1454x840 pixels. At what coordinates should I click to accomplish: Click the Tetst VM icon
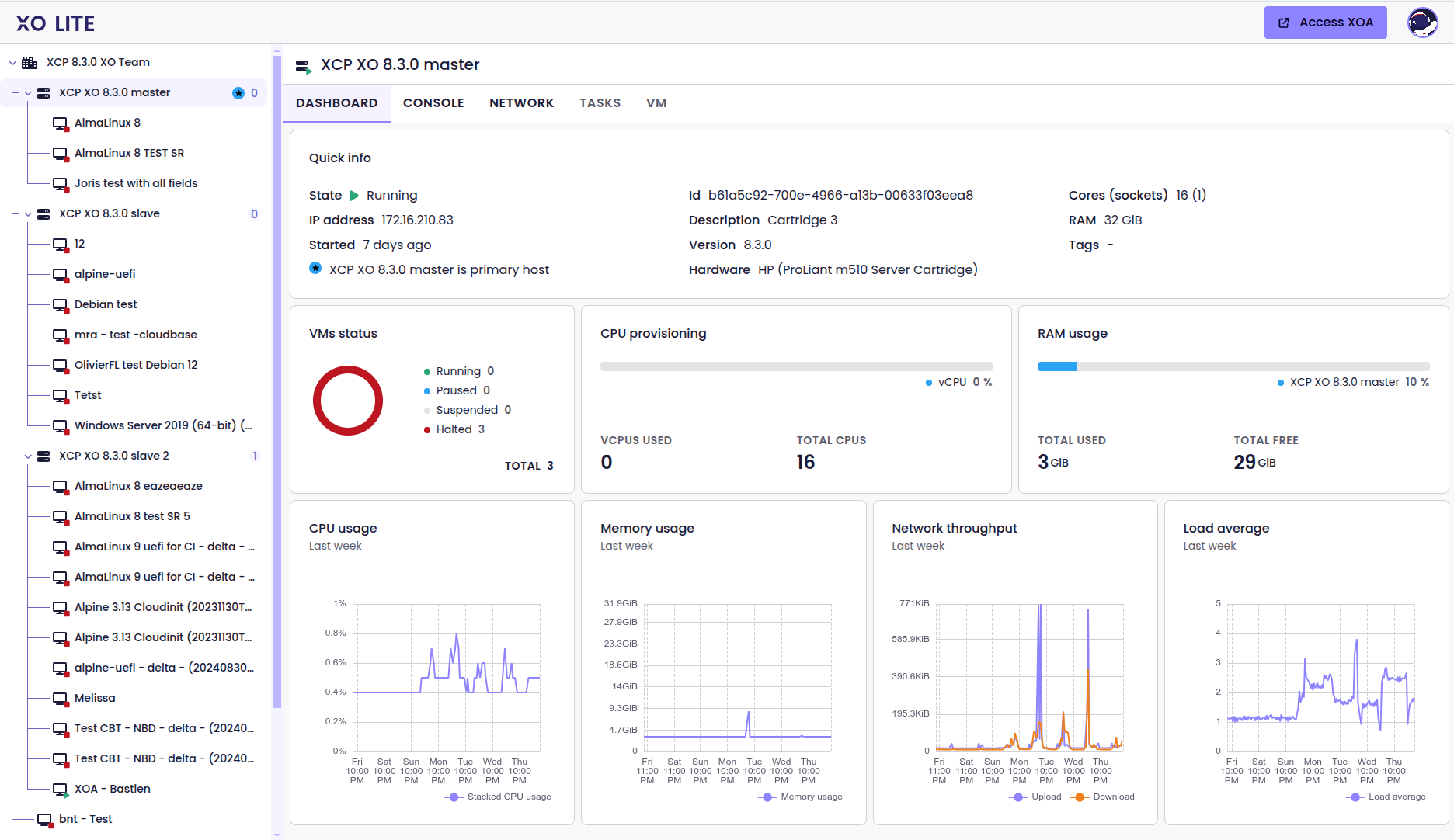pyautogui.click(x=60, y=395)
